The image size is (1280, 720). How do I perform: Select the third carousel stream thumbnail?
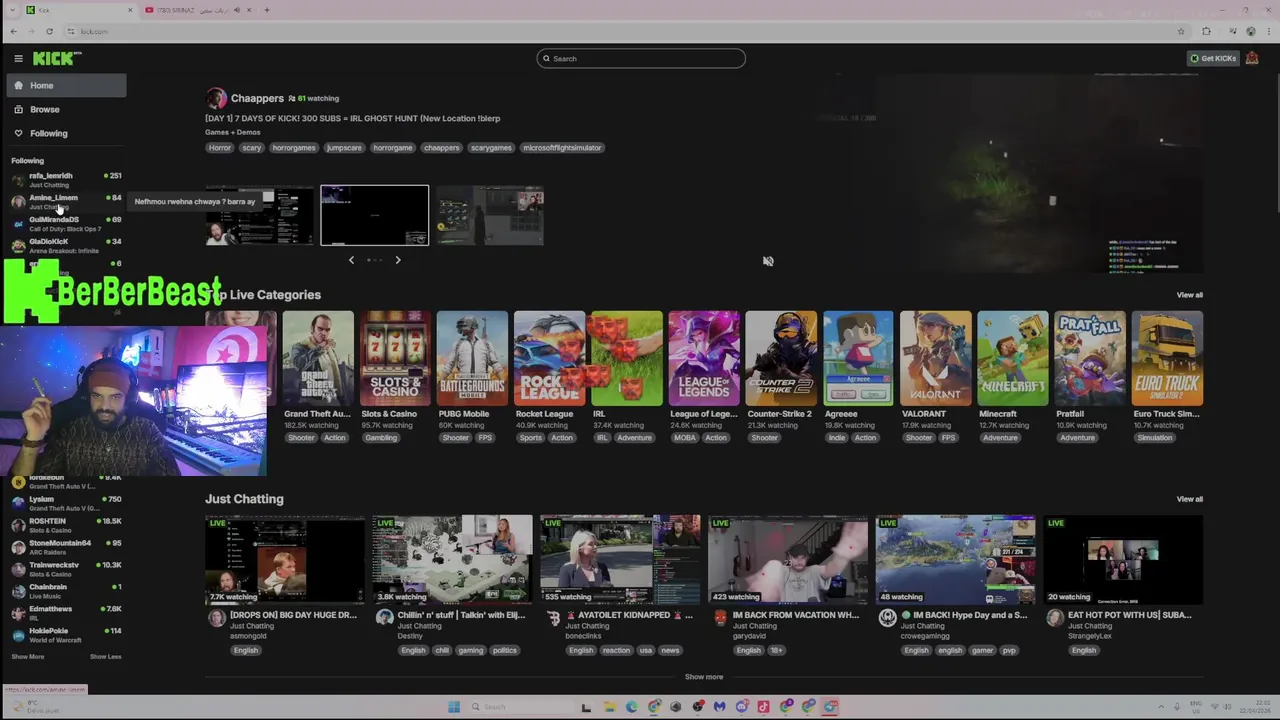(x=490, y=216)
